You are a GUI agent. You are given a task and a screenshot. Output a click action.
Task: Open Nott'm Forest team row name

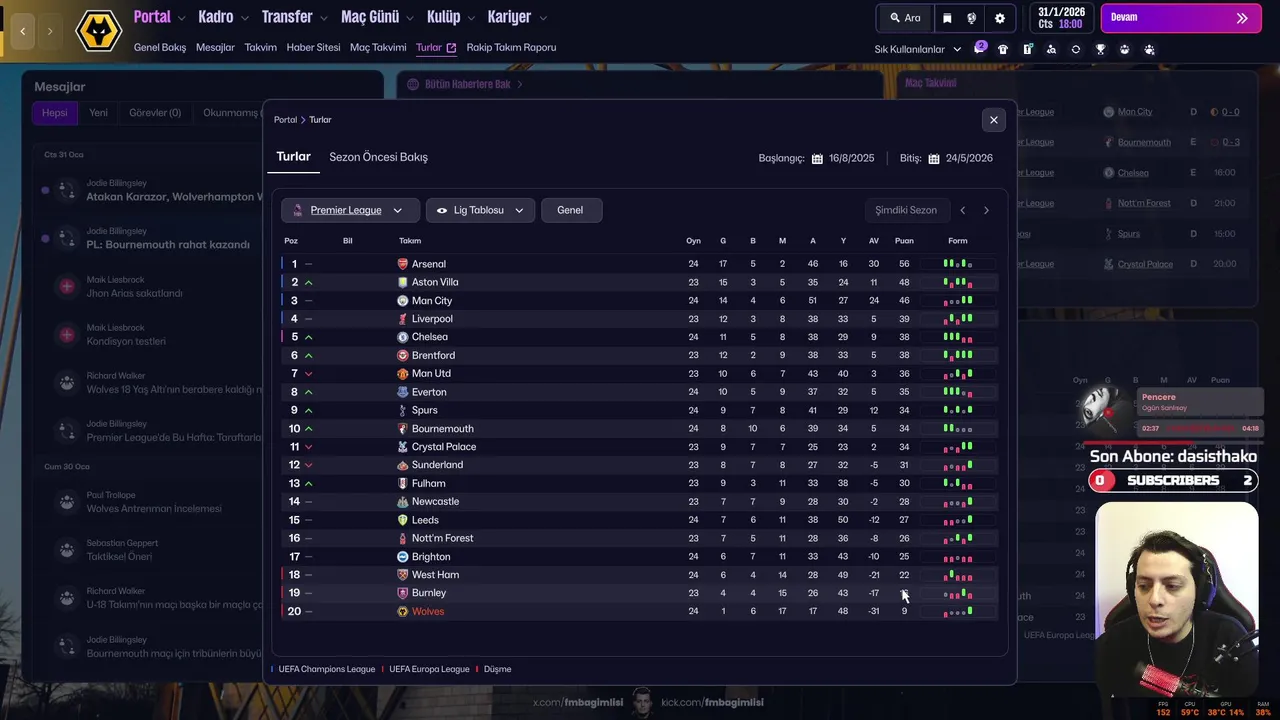pyautogui.click(x=443, y=538)
